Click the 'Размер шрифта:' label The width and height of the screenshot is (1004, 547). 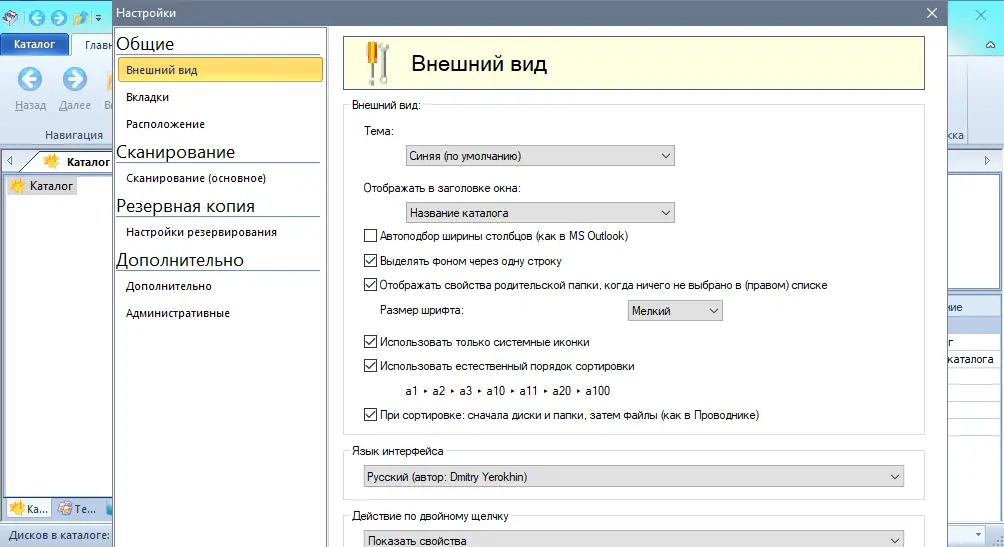click(x=421, y=310)
